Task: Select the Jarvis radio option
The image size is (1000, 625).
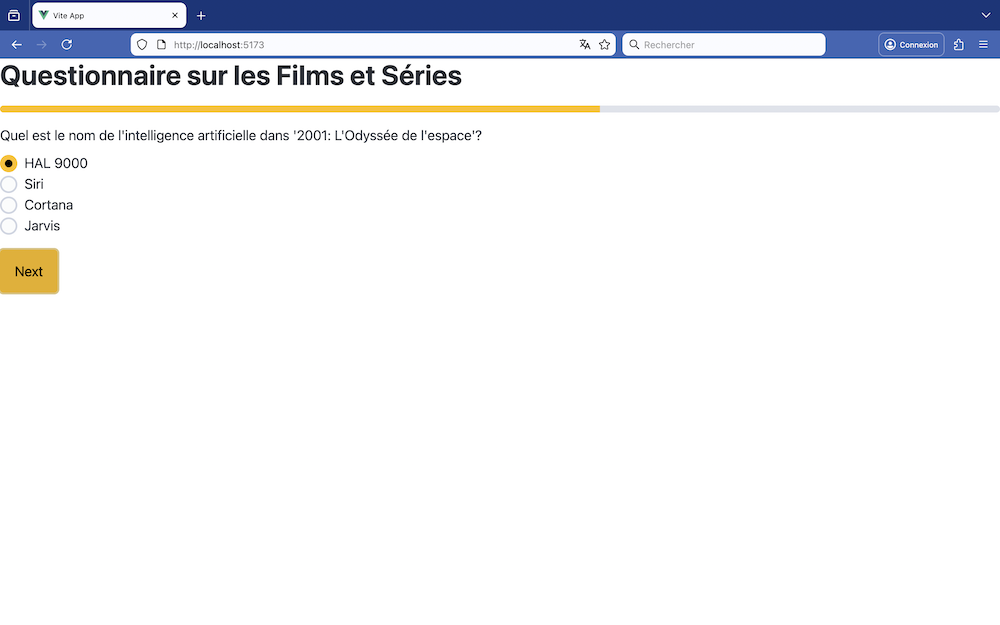Action: (9, 226)
